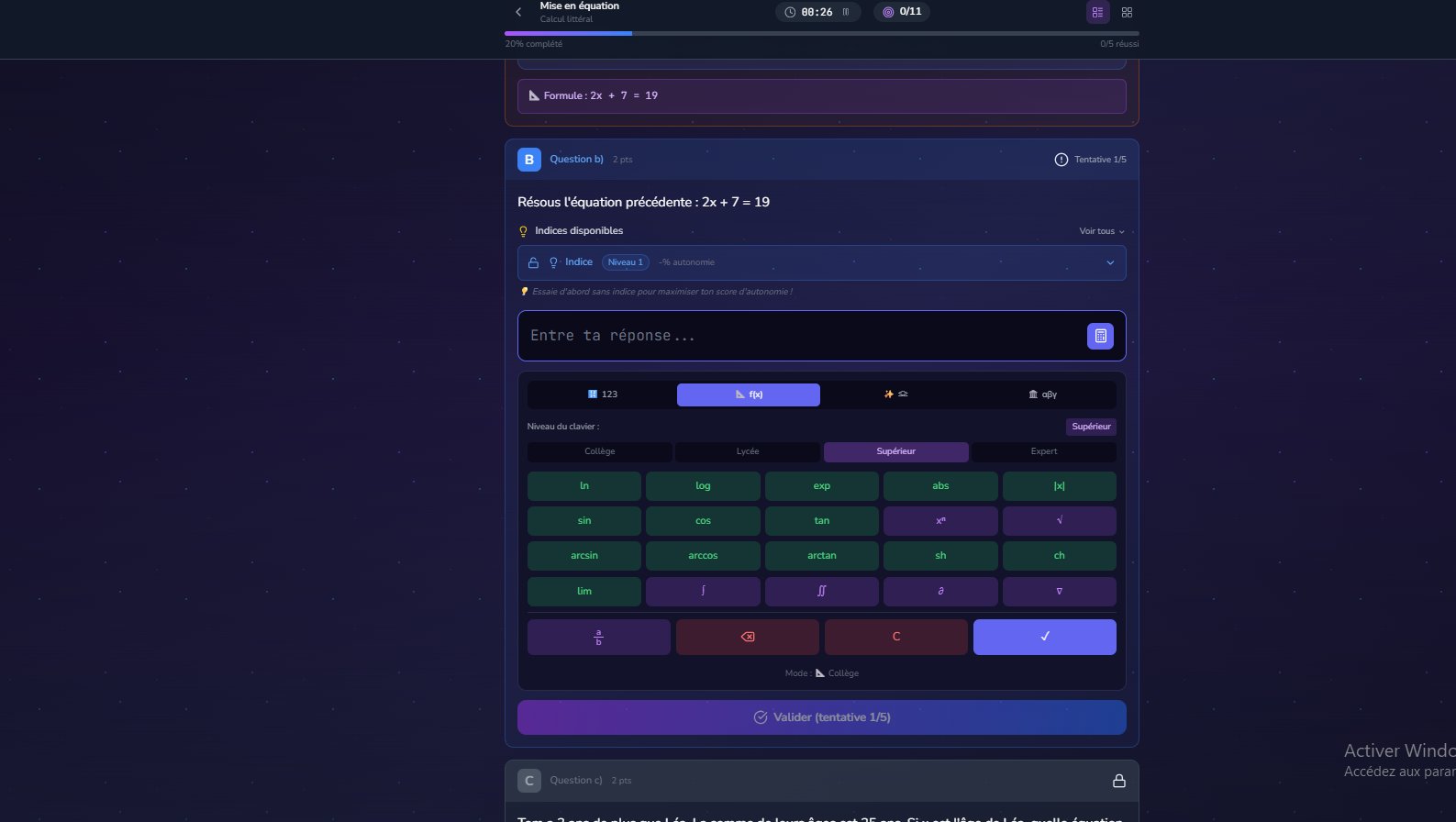This screenshot has width=1456, height=822.
Task: Select the list view layout icon
Action: click(1097, 12)
